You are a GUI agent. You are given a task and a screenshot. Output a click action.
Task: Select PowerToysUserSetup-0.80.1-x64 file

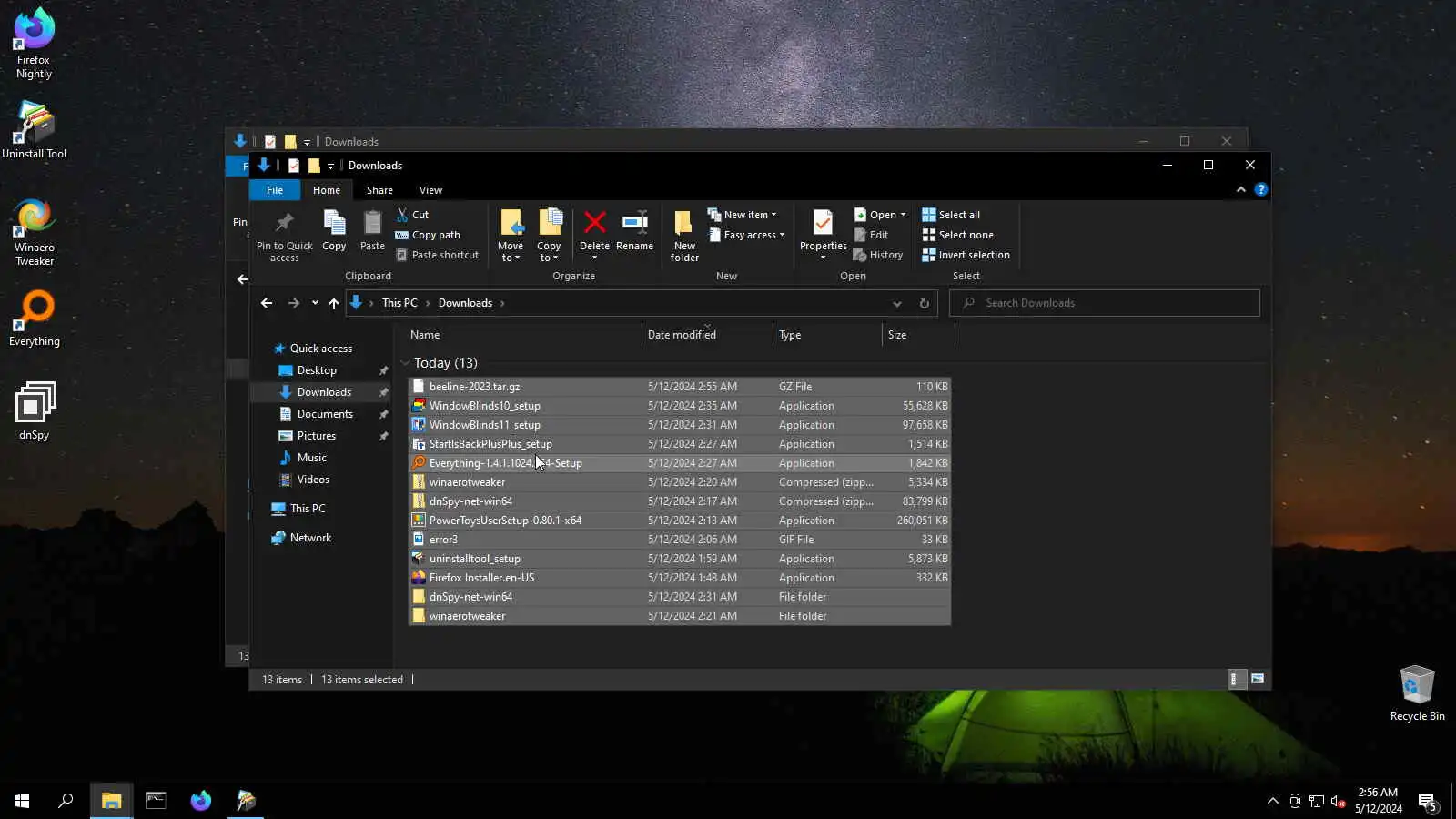click(x=680, y=521)
